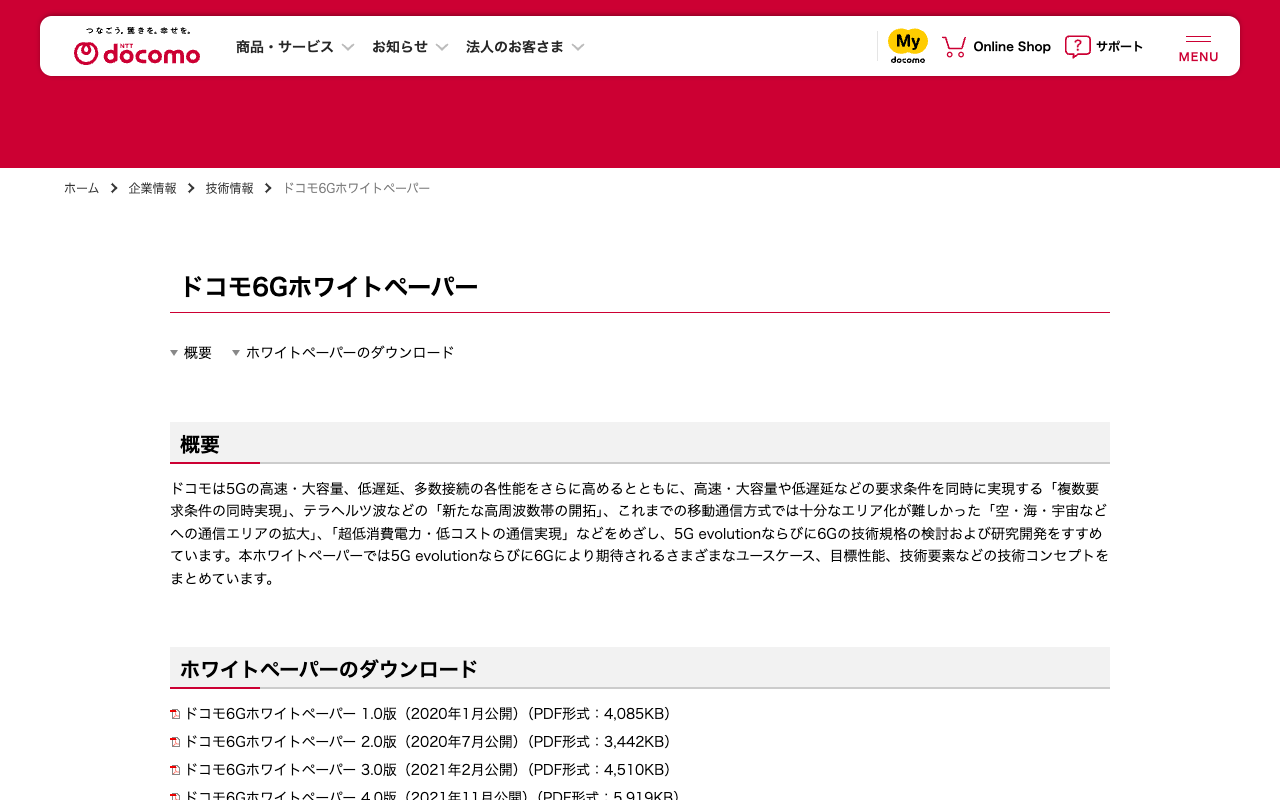Click the Online Shop cart icon
1280x800 pixels.
pos(954,46)
